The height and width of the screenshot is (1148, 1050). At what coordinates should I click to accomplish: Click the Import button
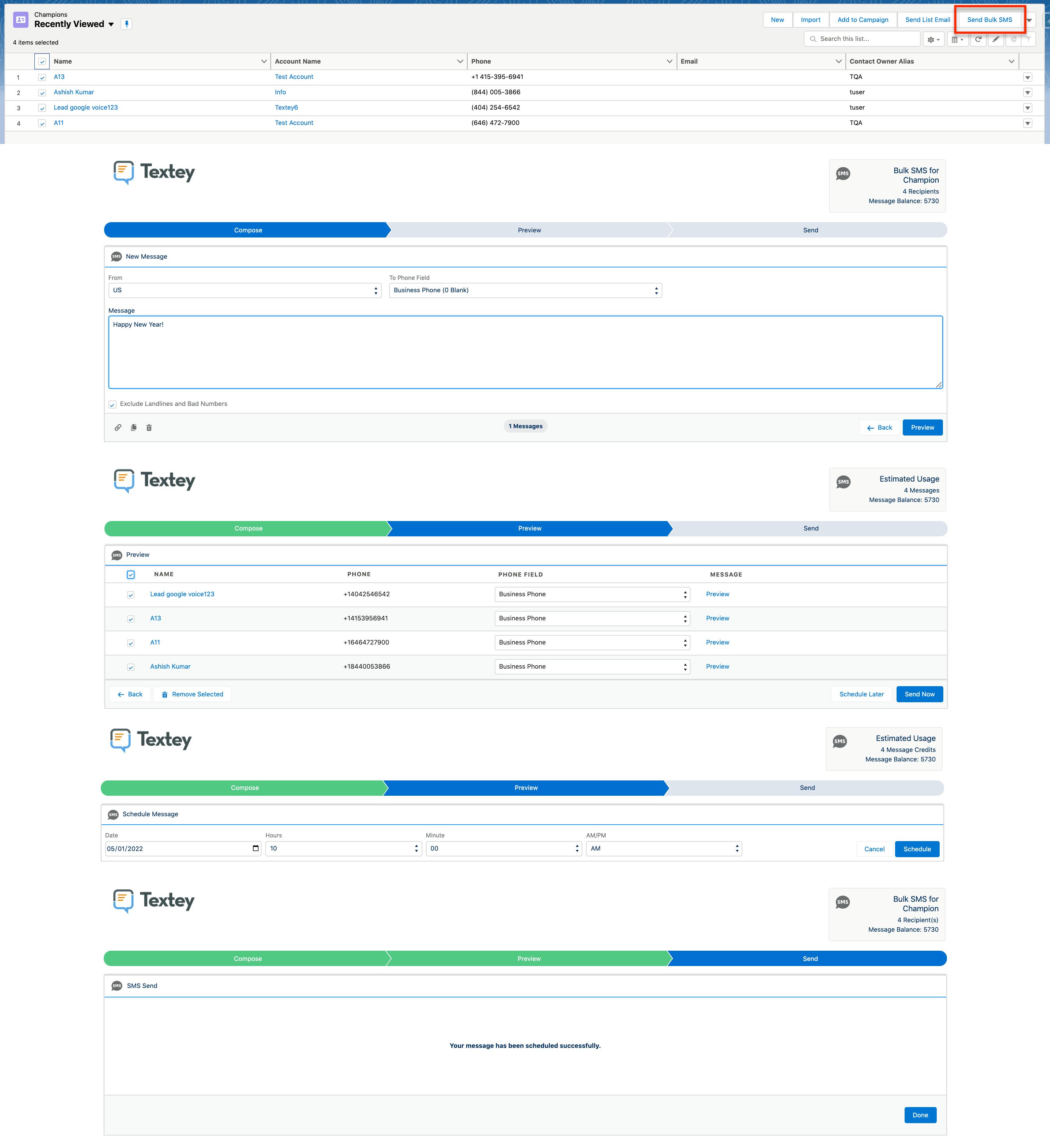coord(810,20)
